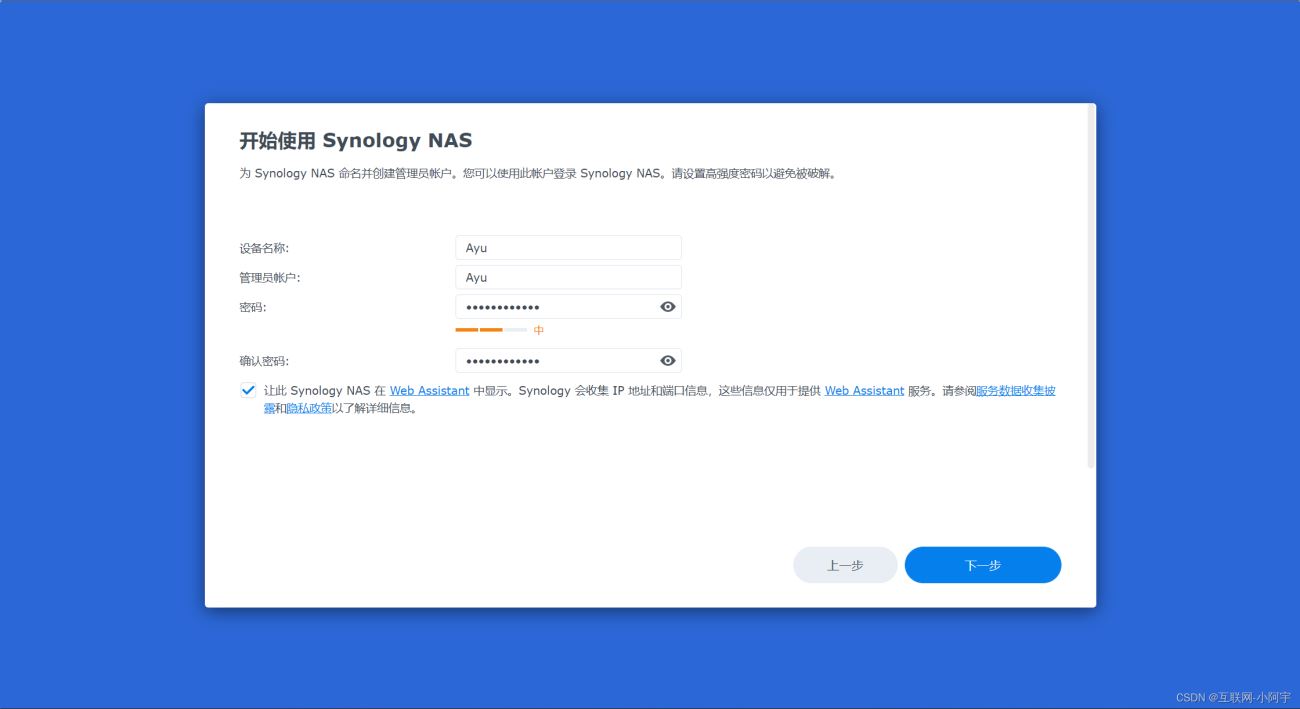This screenshot has width=1300, height=709.
Task: Reveal the confirm password field text
Action: coord(668,361)
